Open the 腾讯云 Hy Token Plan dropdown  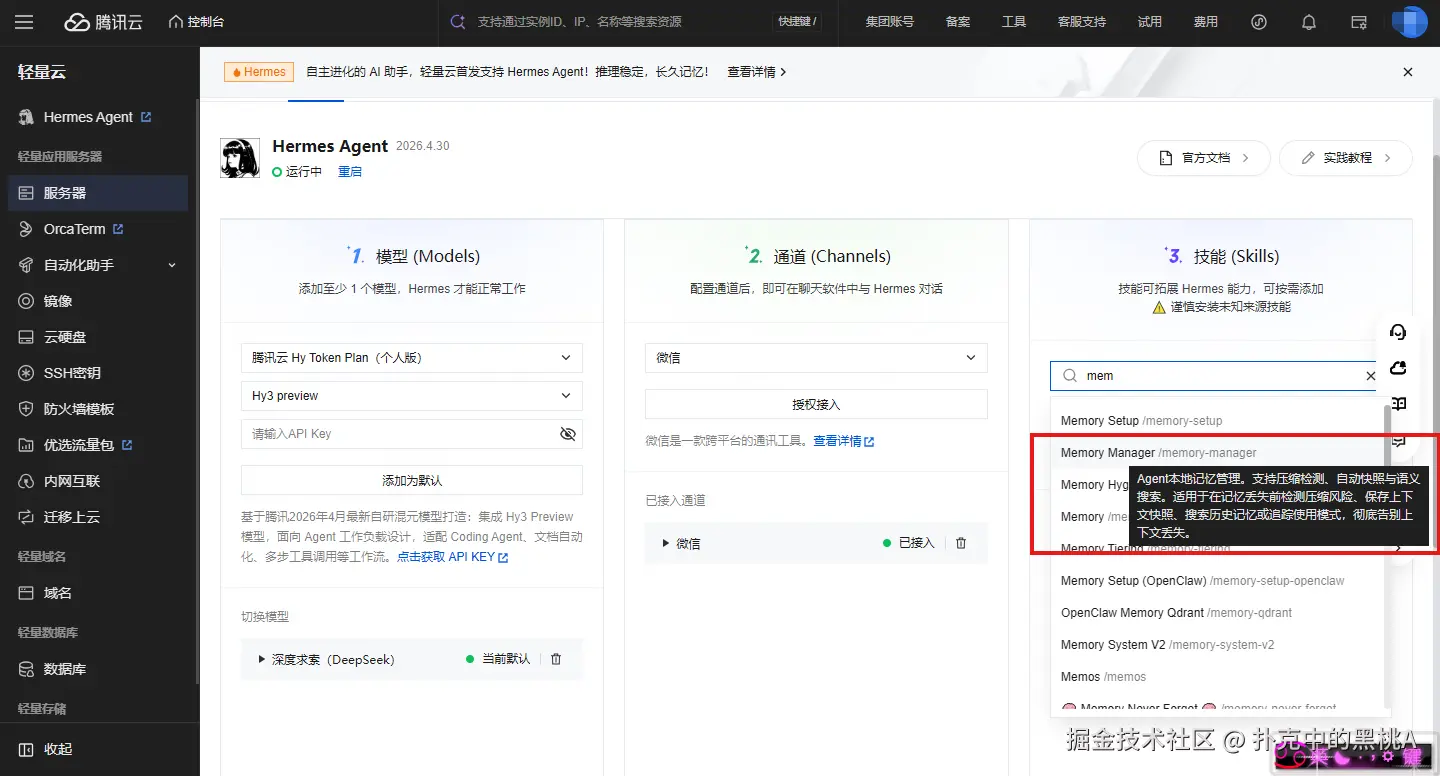[412, 358]
